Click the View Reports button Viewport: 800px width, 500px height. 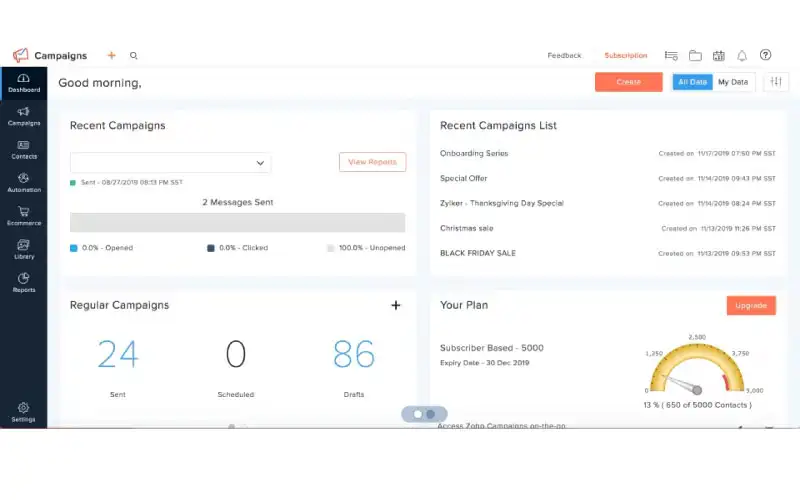coord(372,162)
